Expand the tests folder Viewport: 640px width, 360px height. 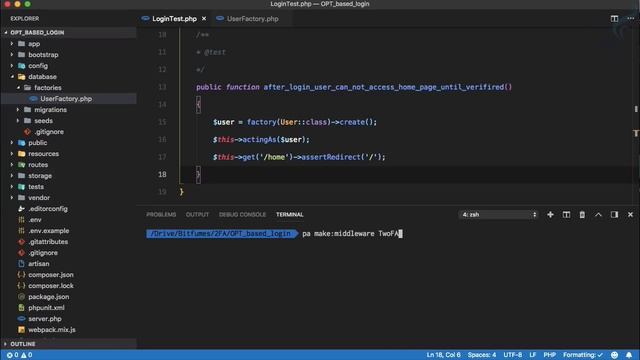point(36,187)
